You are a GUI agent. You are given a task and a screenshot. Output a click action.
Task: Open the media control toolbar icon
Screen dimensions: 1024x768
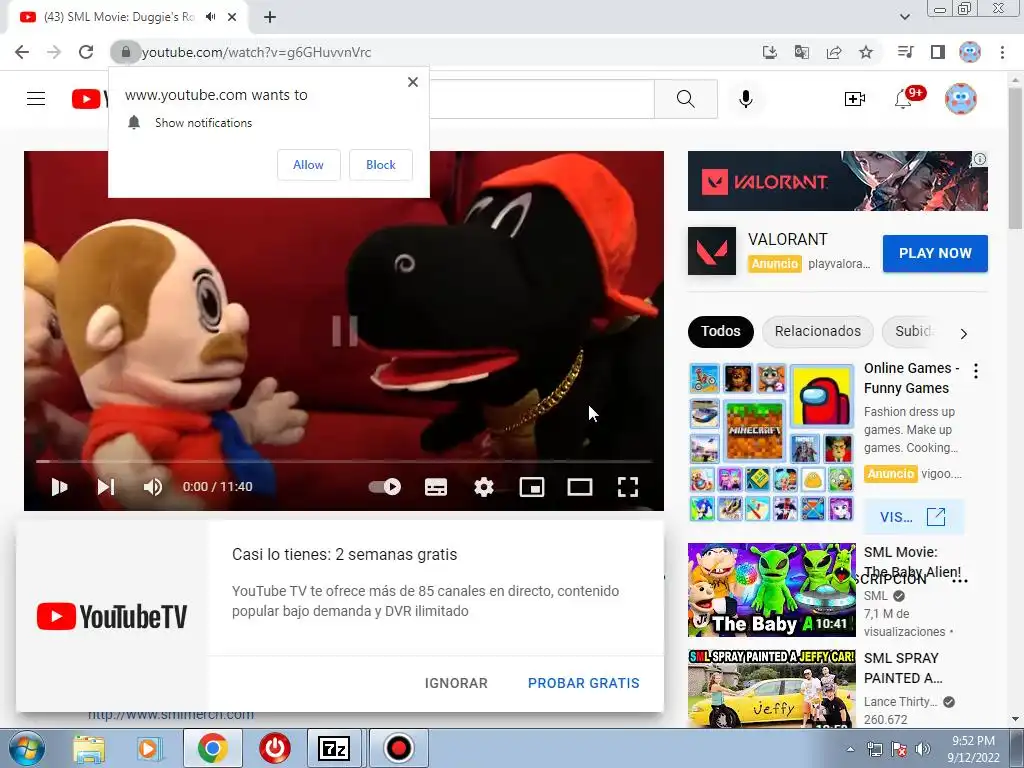coord(905,52)
